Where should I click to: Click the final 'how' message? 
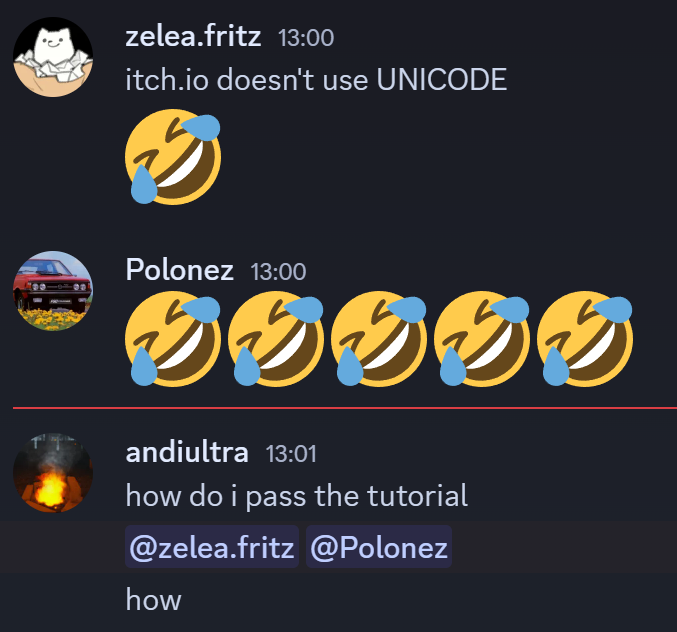pyautogui.click(x=153, y=600)
